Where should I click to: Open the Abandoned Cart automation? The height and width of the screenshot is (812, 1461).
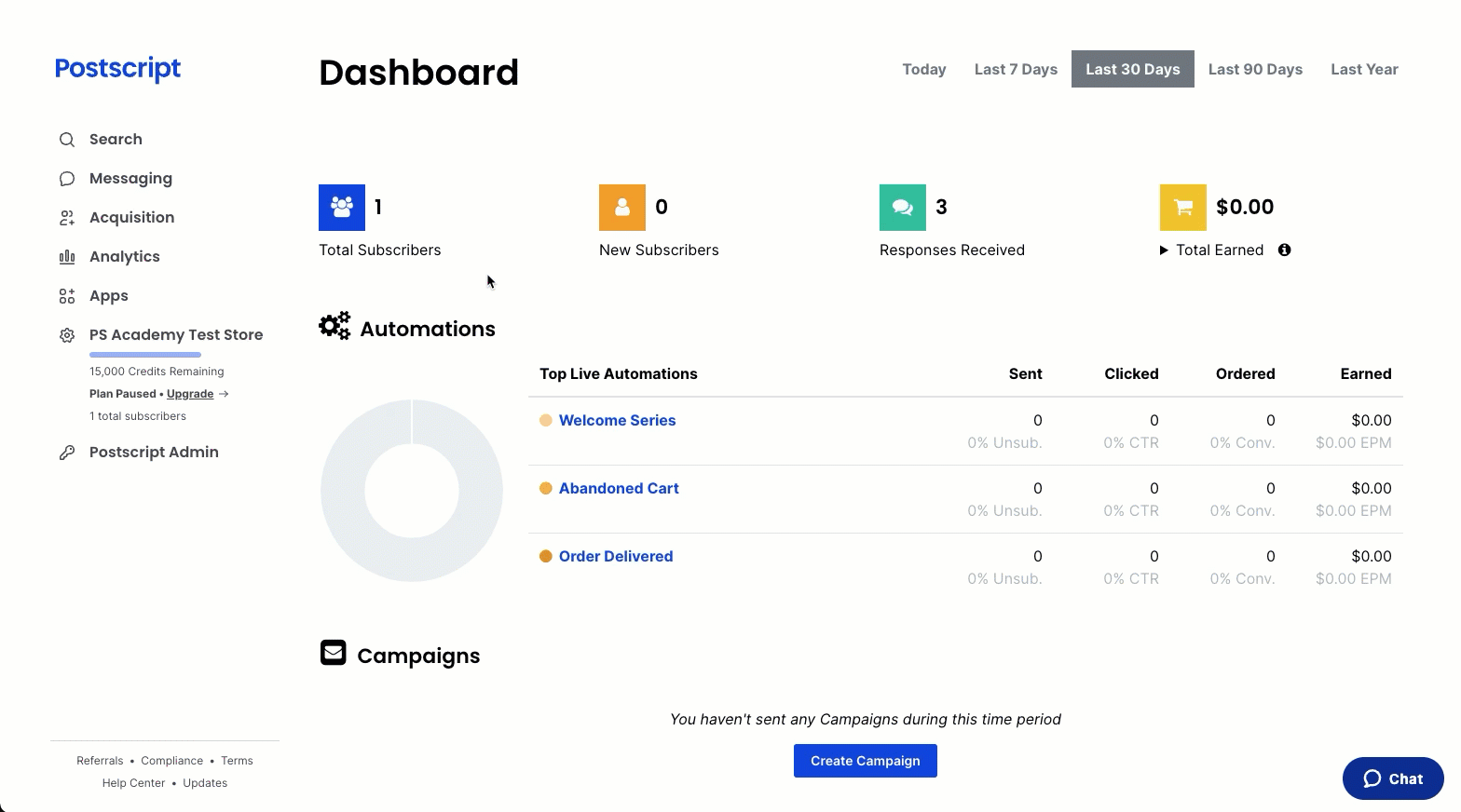619,488
